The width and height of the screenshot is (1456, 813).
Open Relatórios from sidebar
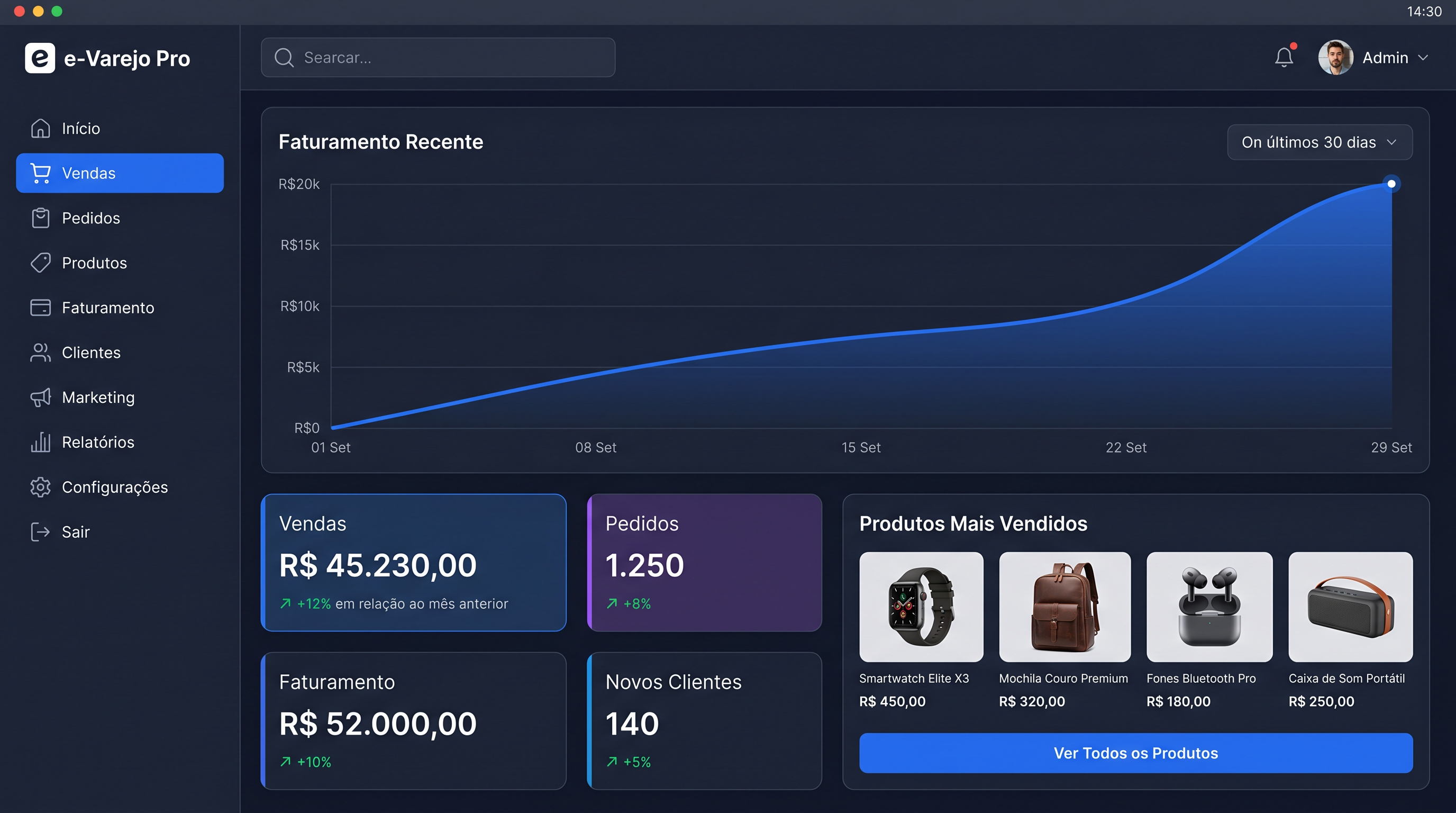[120, 441]
